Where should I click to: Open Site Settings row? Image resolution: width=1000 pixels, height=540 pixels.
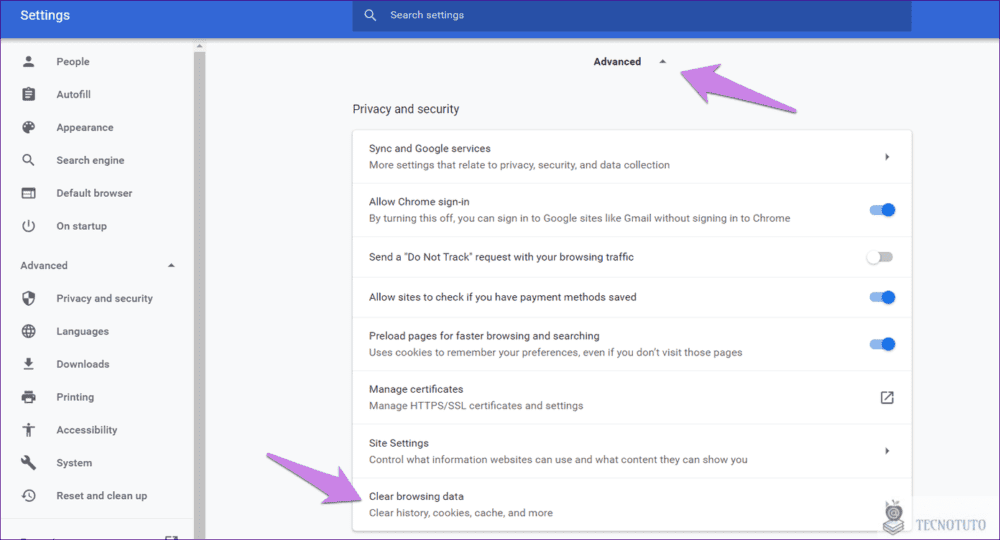(631, 451)
